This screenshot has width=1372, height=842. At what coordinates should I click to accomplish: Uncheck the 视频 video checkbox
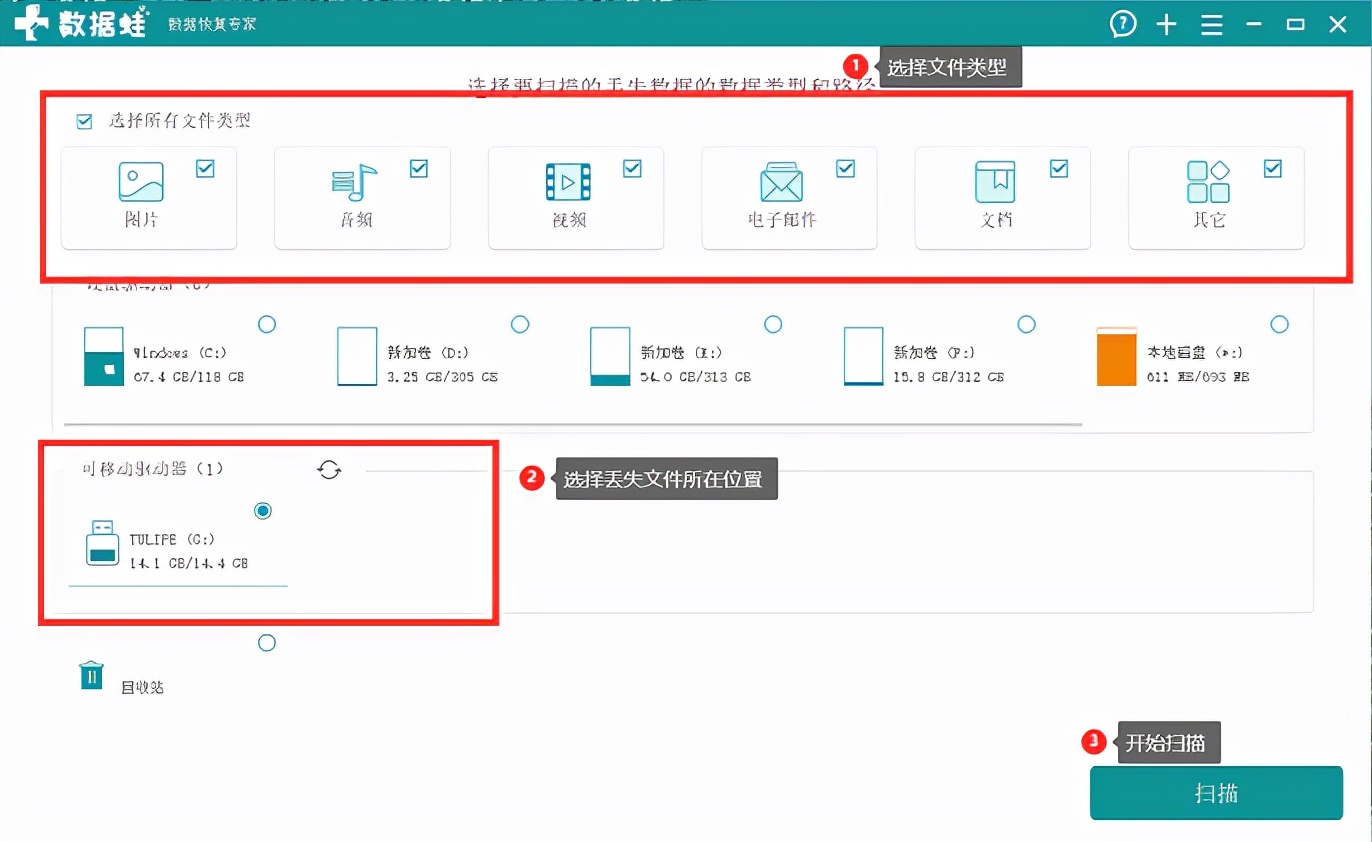[x=631, y=168]
